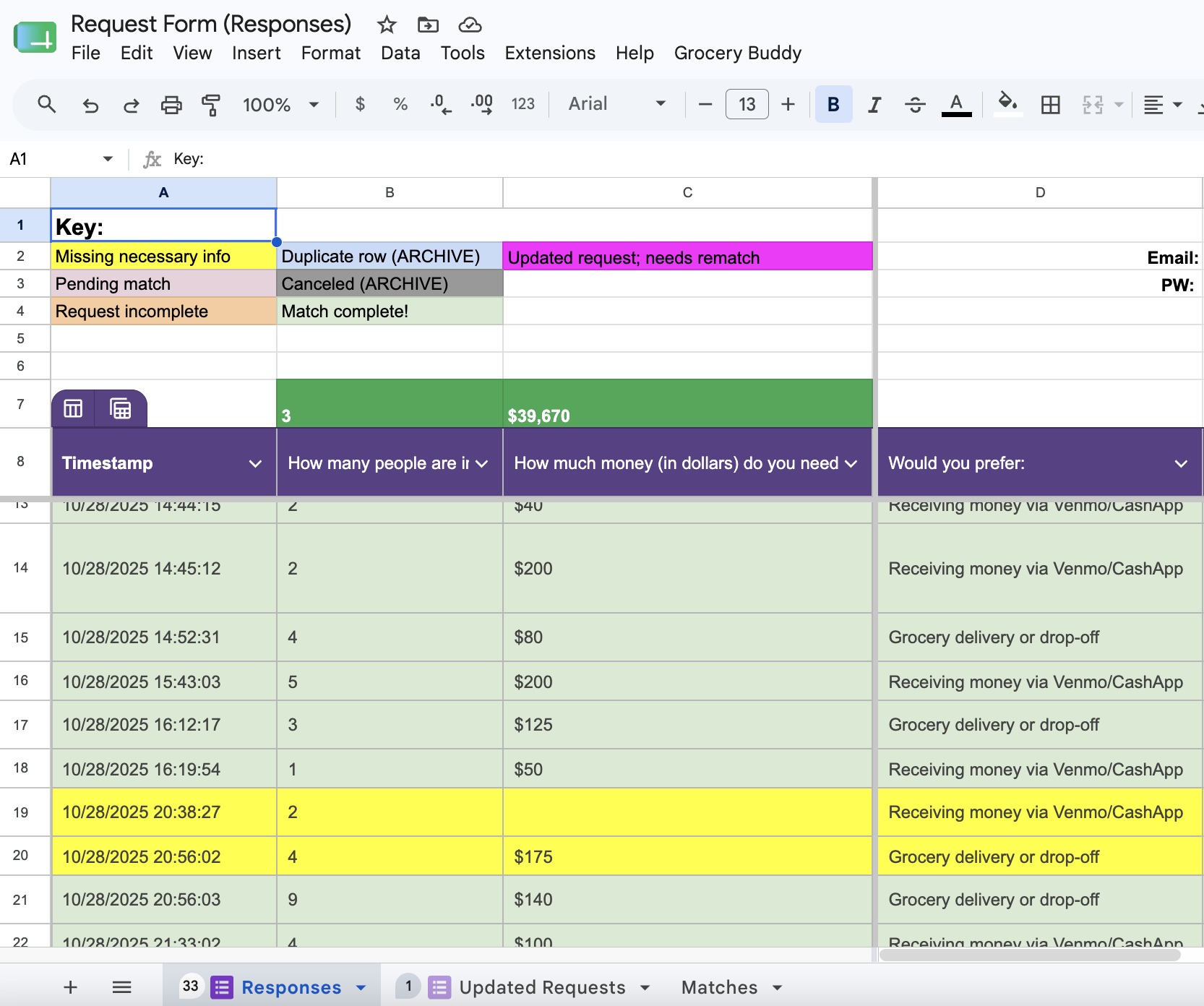Screen dimensions: 1204x1006
Task: Open the 123 number format menu
Action: tap(523, 104)
